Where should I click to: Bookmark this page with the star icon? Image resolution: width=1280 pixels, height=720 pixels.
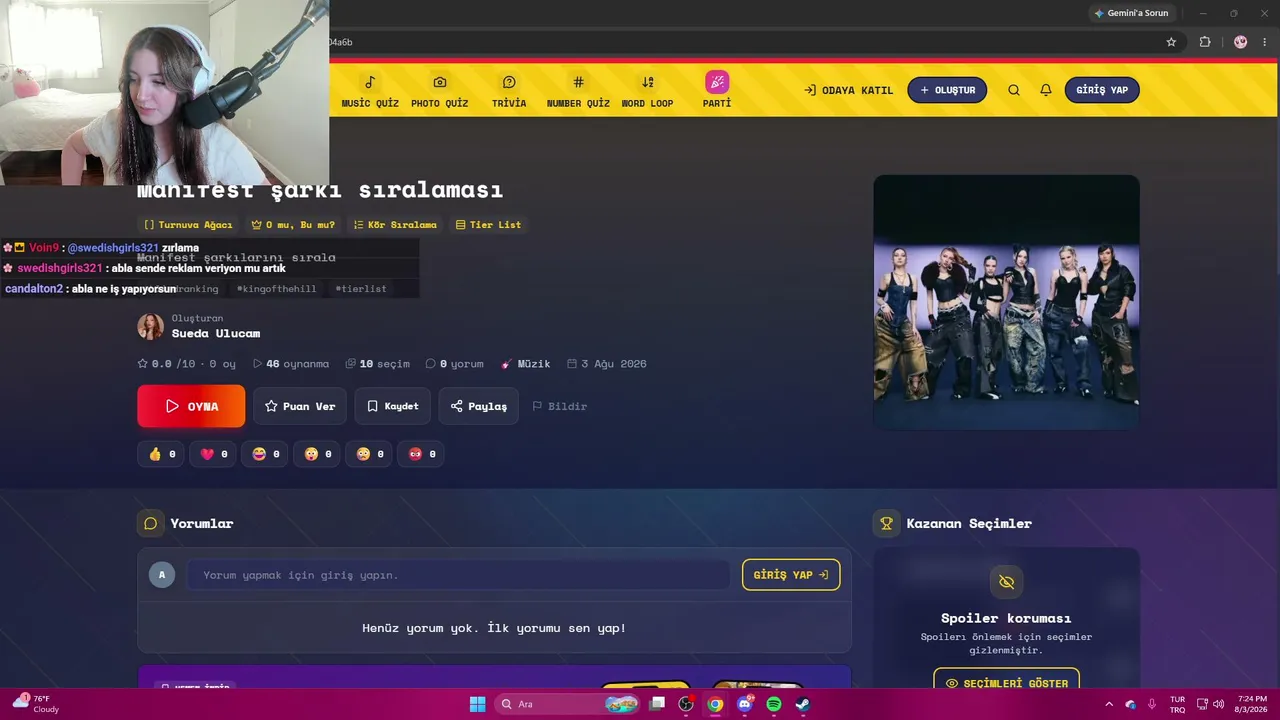[1171, 42]
